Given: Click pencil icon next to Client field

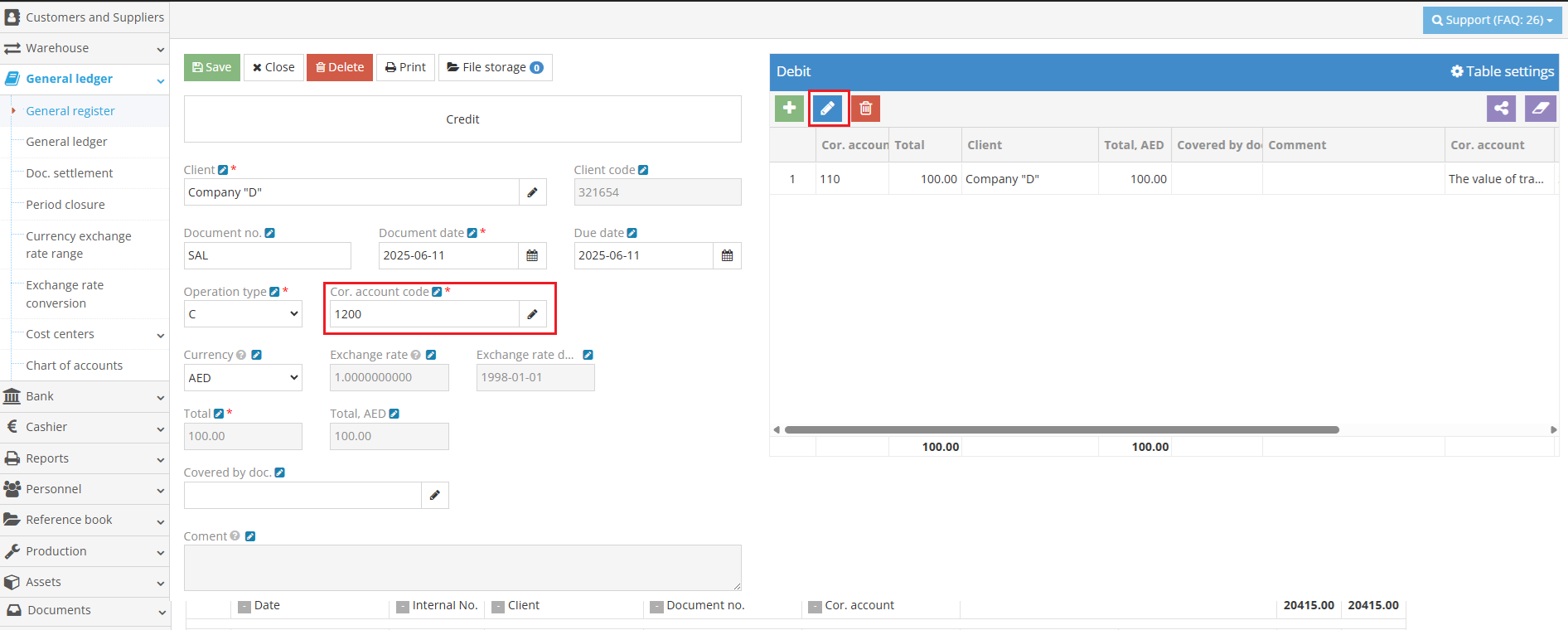Looking at the screenshot, I should point(532,193).
